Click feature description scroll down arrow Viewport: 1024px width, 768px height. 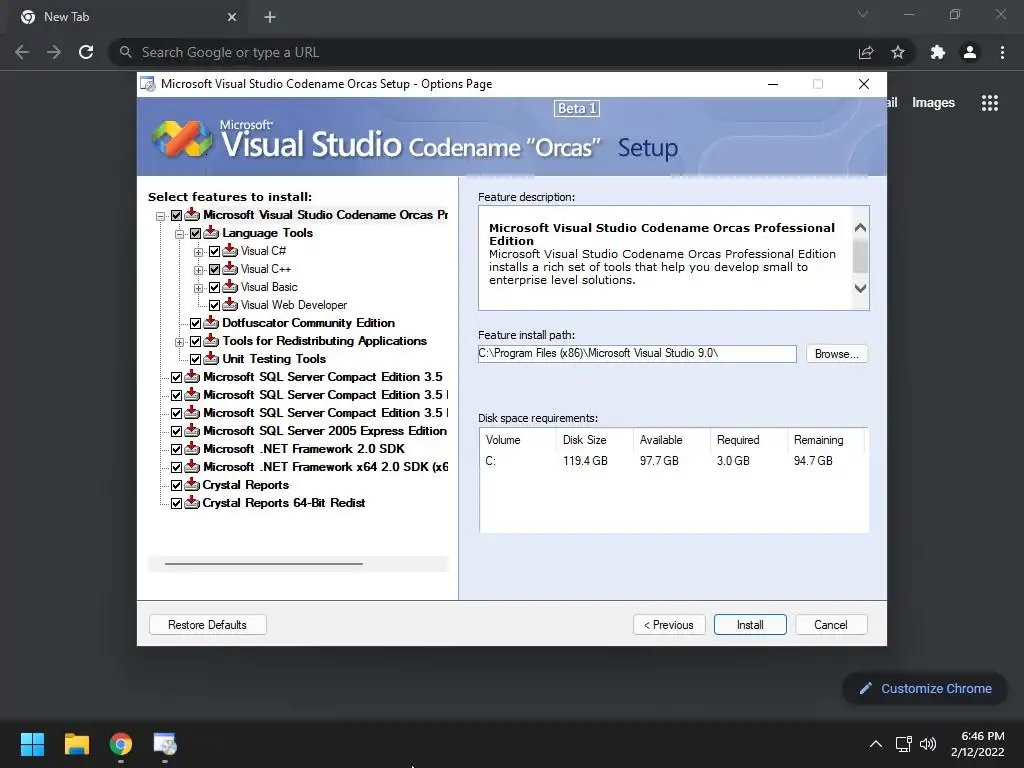861,288
